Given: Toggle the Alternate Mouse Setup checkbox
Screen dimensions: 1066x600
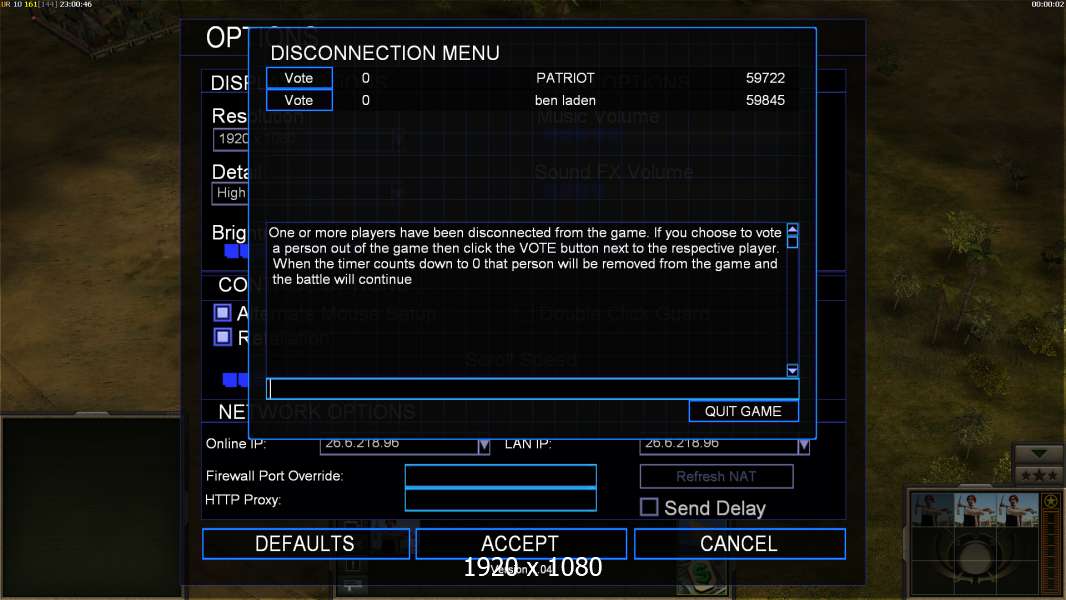Looking at the screenshot, I should pyautogui.click(x=222, y=313).
